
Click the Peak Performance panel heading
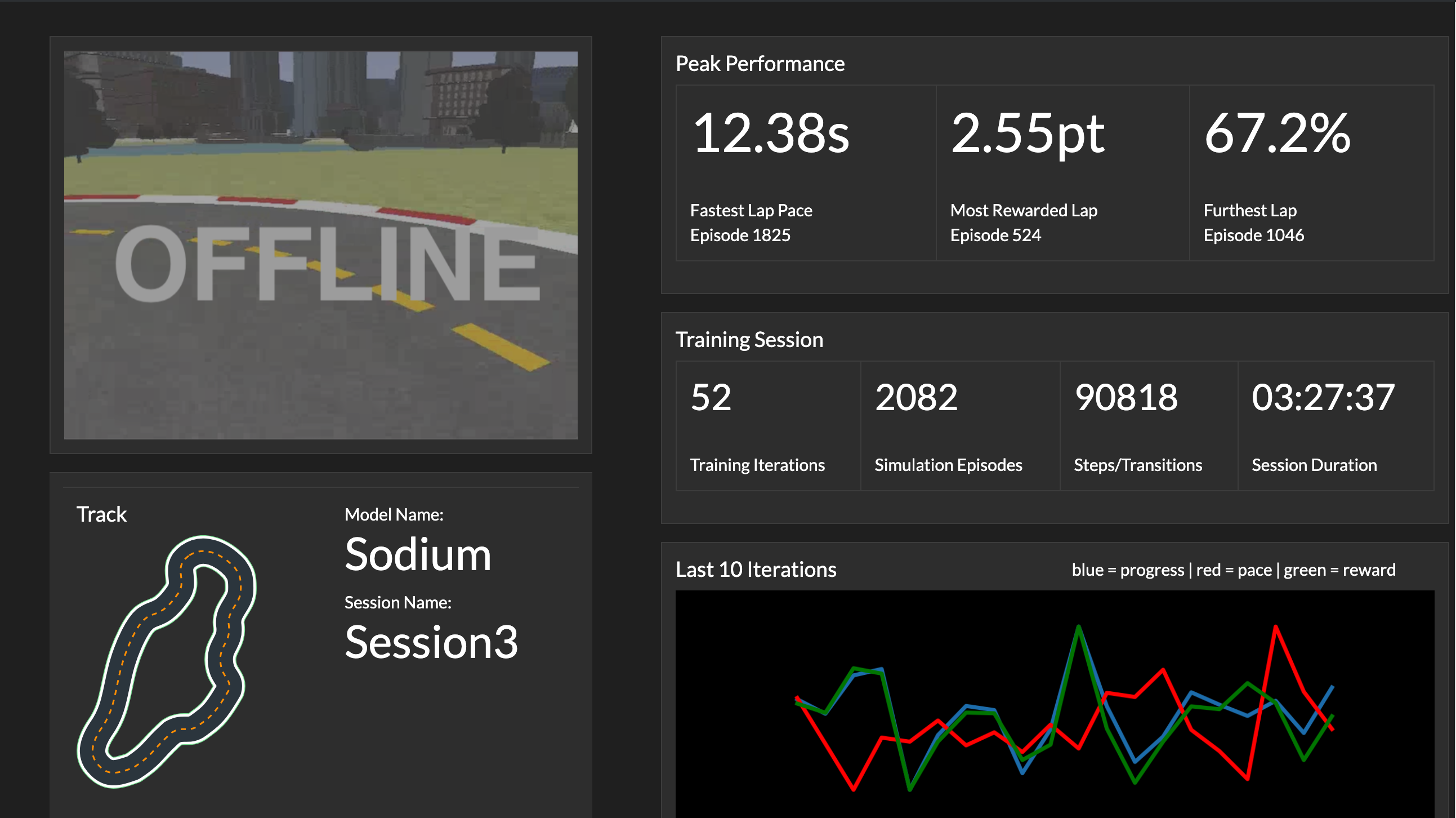click(760, 64)
